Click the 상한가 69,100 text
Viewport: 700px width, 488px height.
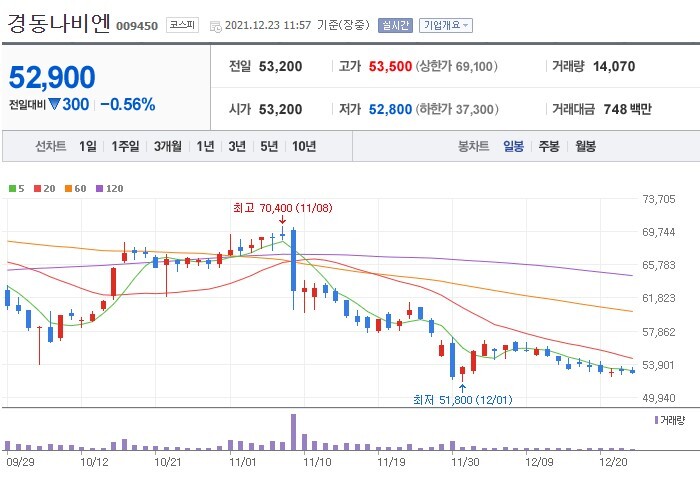pos(457,67)
